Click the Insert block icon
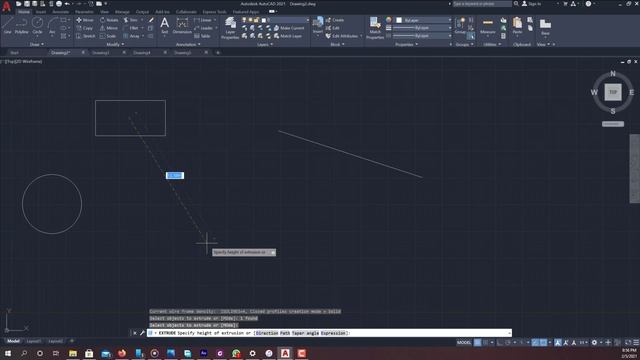The image size is (640, 360). (x=318, y=25)
